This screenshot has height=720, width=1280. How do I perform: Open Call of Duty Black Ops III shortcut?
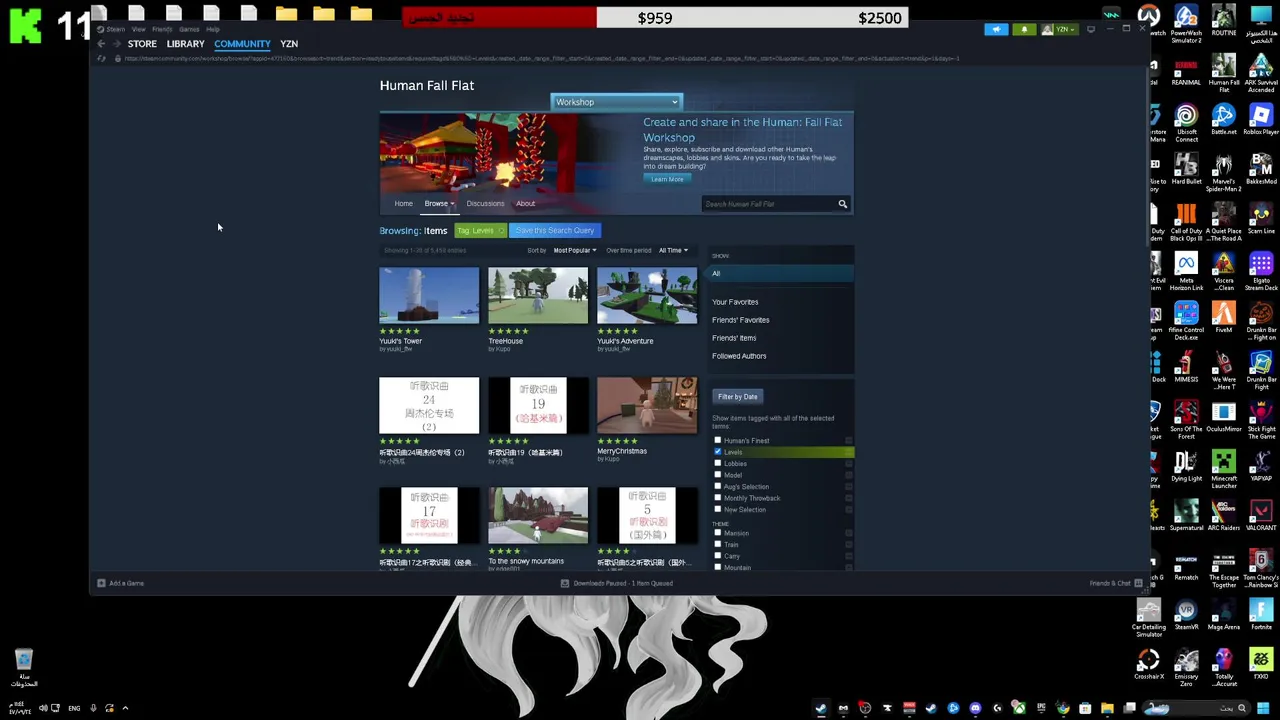tap(1186, 222)
